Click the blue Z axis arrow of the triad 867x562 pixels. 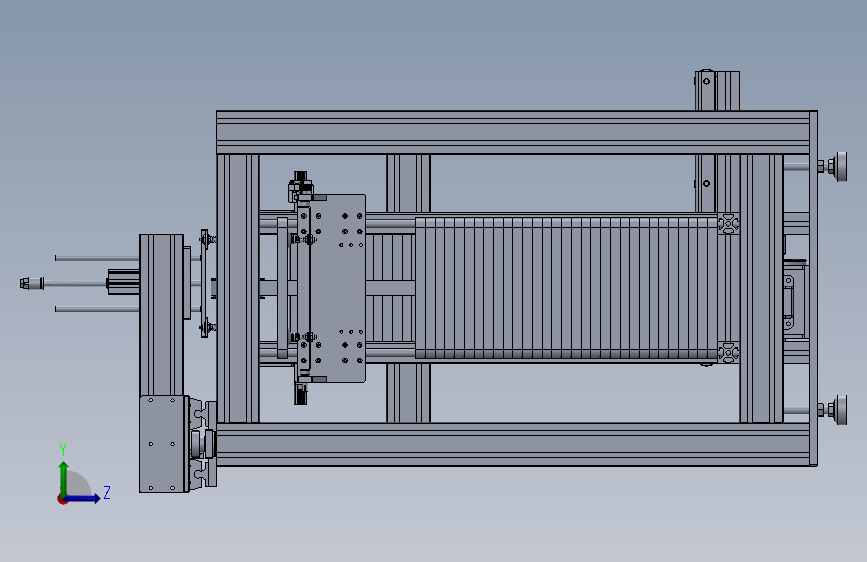click(84, 498)
